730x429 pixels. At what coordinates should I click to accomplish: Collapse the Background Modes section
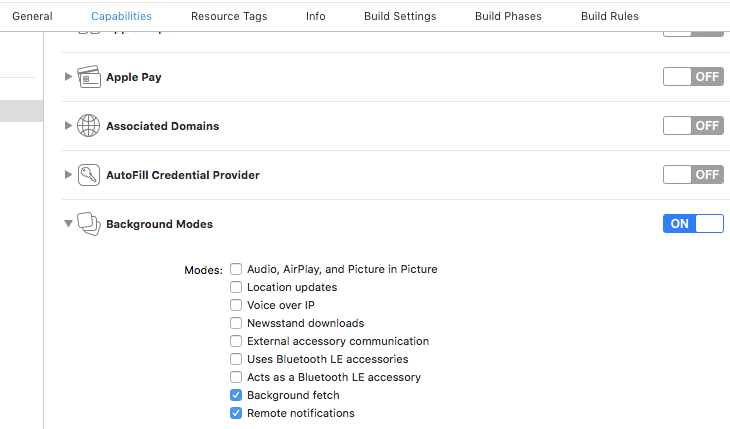tap(68, 224)
